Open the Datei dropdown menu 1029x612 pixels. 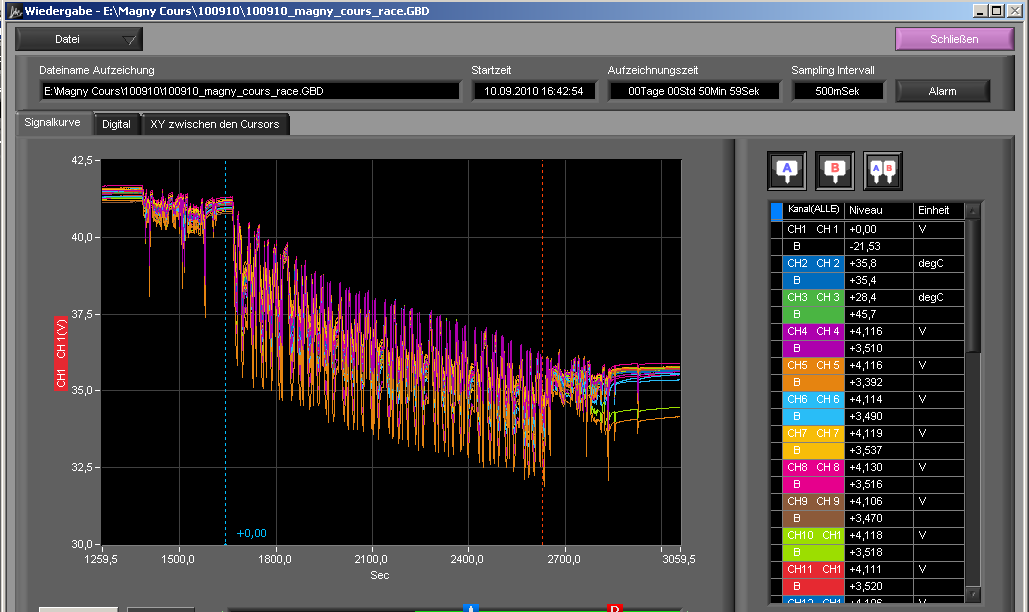[x=79, y=39]
